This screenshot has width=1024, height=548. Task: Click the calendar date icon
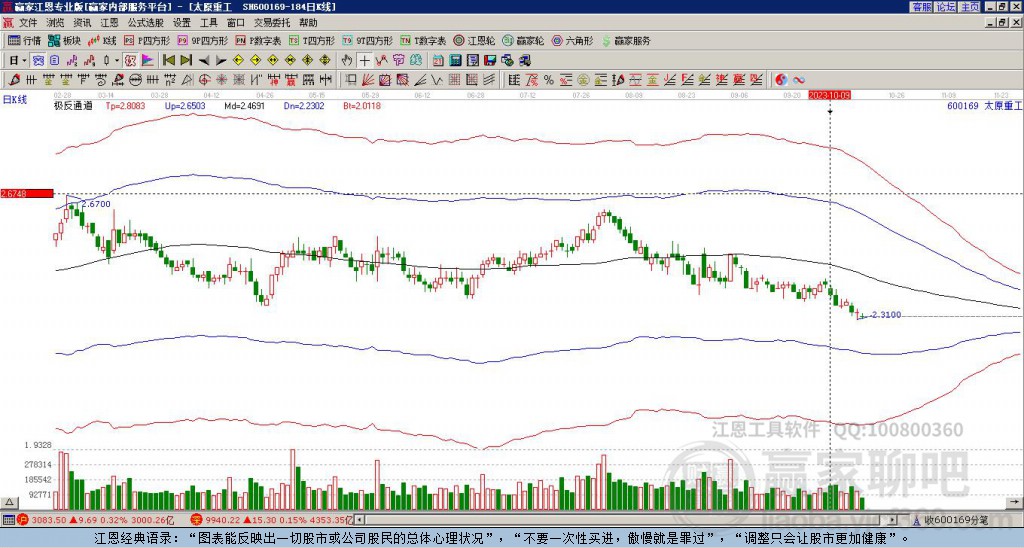tap(438, 61)
